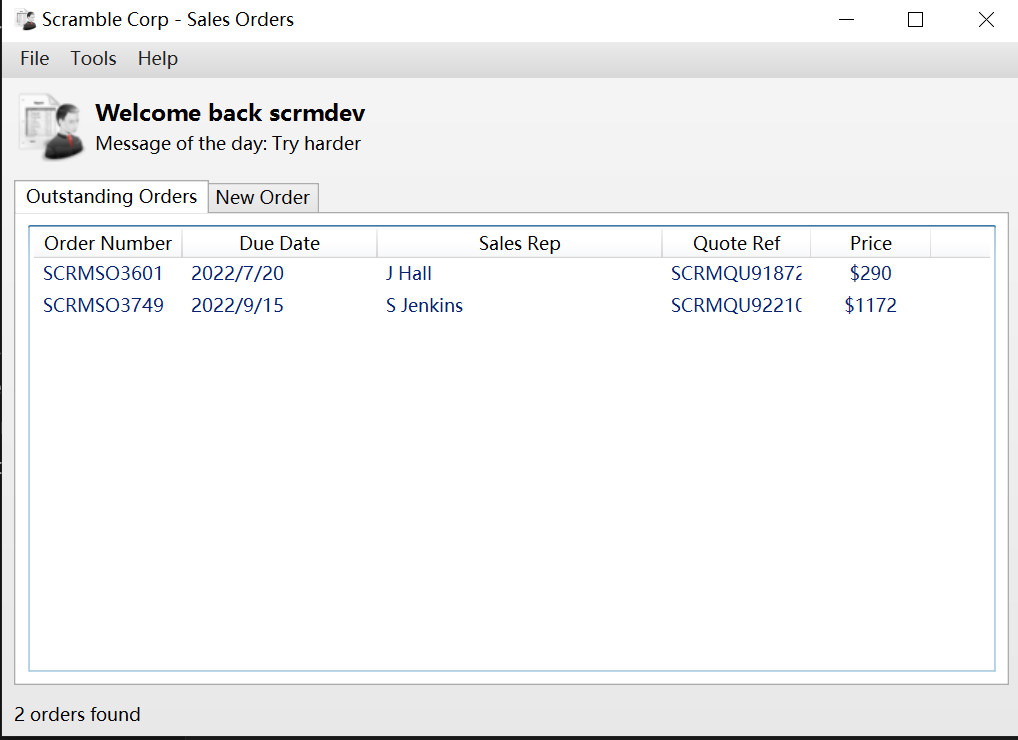This screenshot has height=740, width=1018.
Task: Sort orders by the Price column header
Action: click(x=870, y=243)
